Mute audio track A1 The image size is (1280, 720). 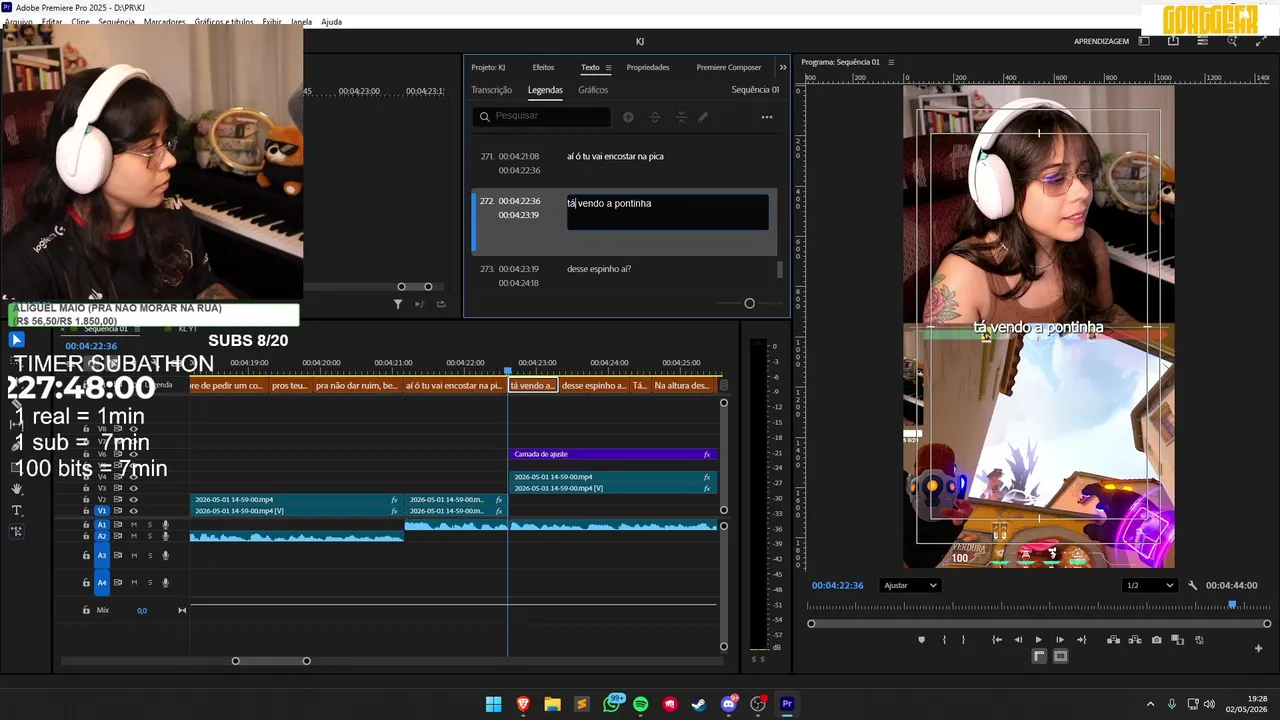tap(133, 525)
